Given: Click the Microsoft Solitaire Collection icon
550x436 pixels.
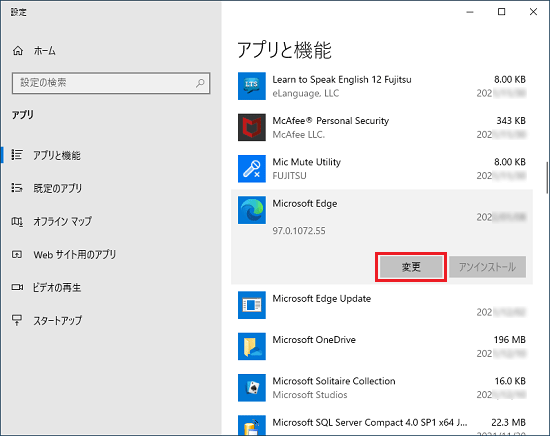Looking at the screenshot, I should pos(252,388).
